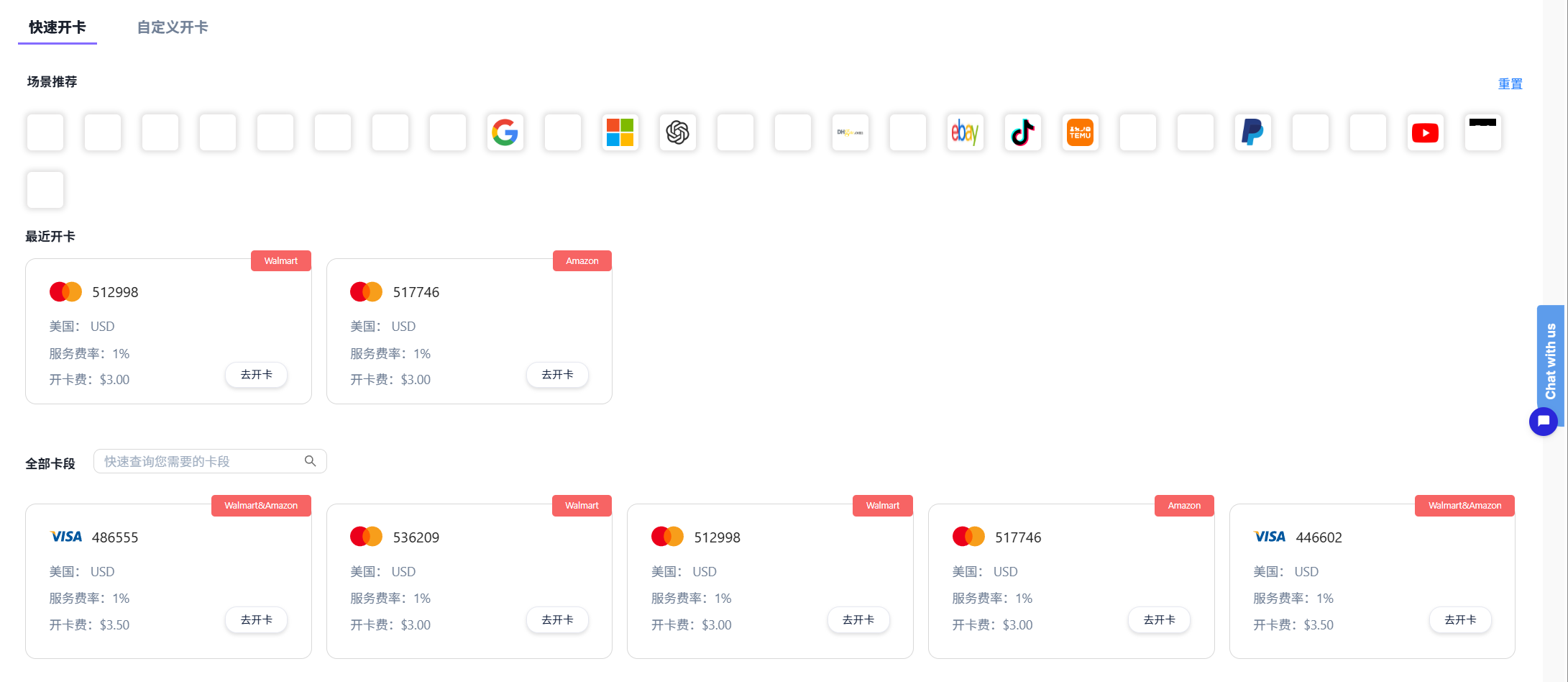Pick the TikTok scene icon
The width and height of the screenshot is (1568, 682).
click(x=1023, y=132)
